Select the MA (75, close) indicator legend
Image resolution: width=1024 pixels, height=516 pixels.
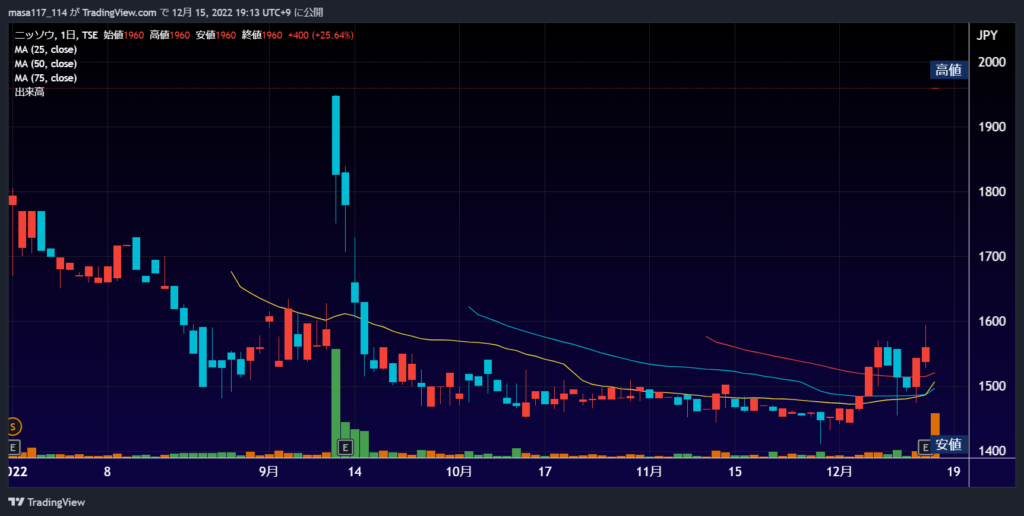tap(46, 78)
